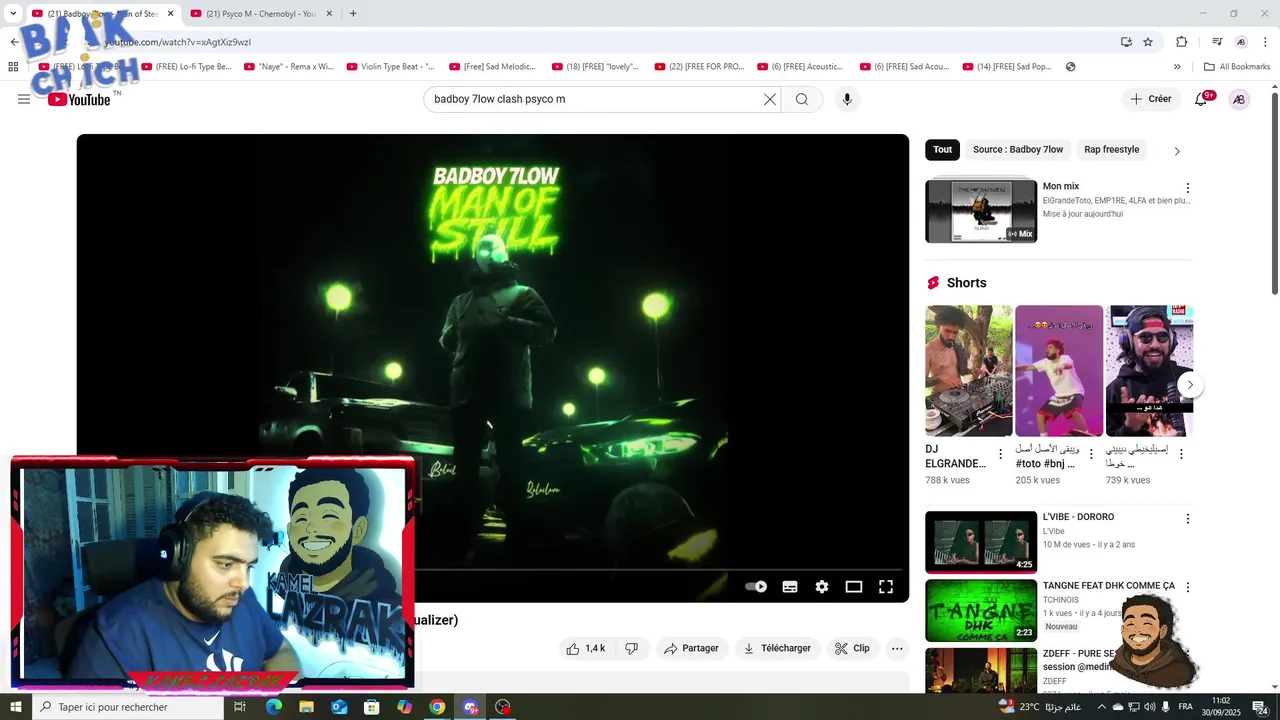Open the Chrome profile avatar
This screenshot has height=720, width=1280.
(1241, 42)
